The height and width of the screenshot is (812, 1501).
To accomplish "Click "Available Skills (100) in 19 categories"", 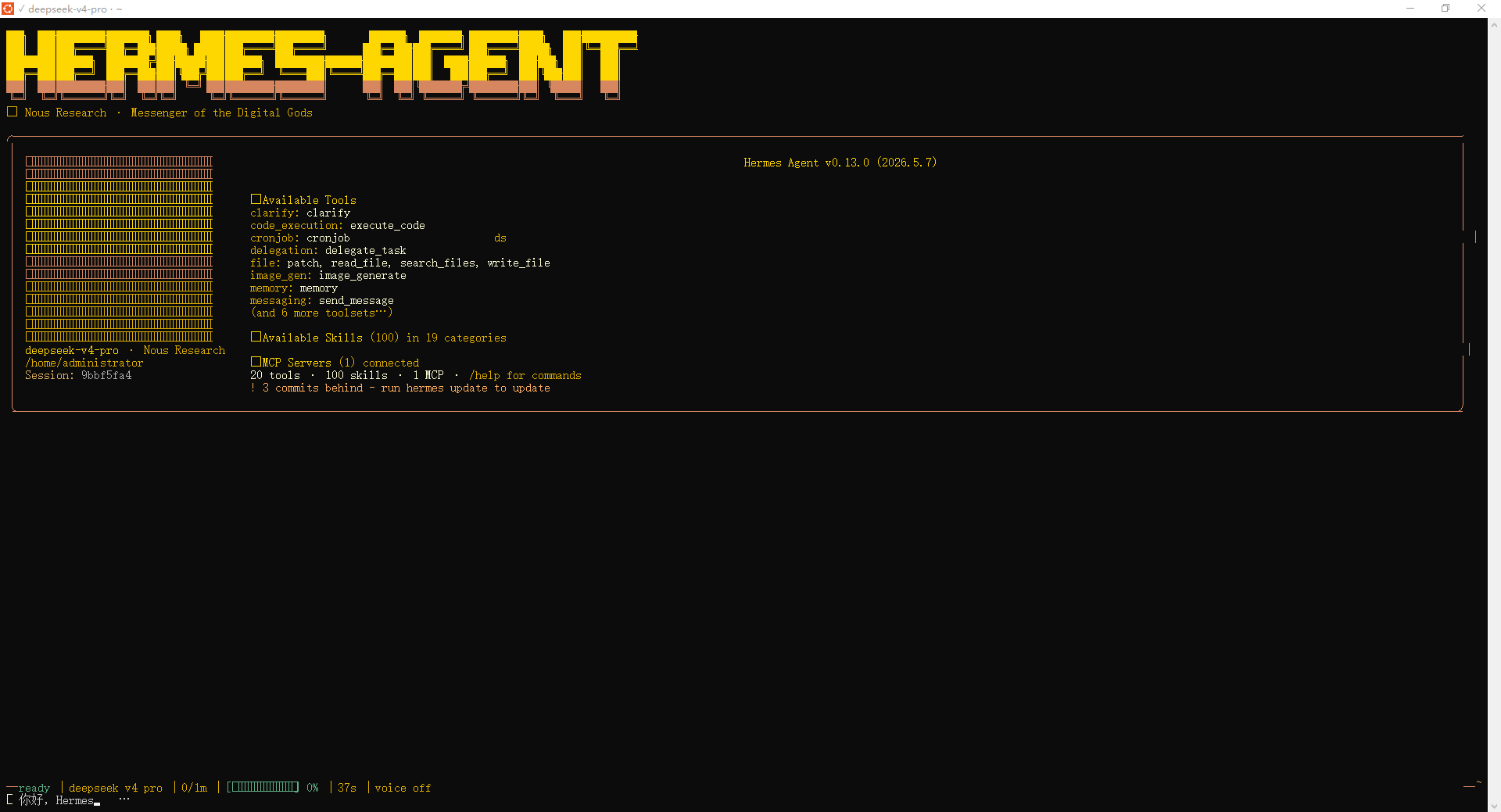I will [x=378, y=338].
